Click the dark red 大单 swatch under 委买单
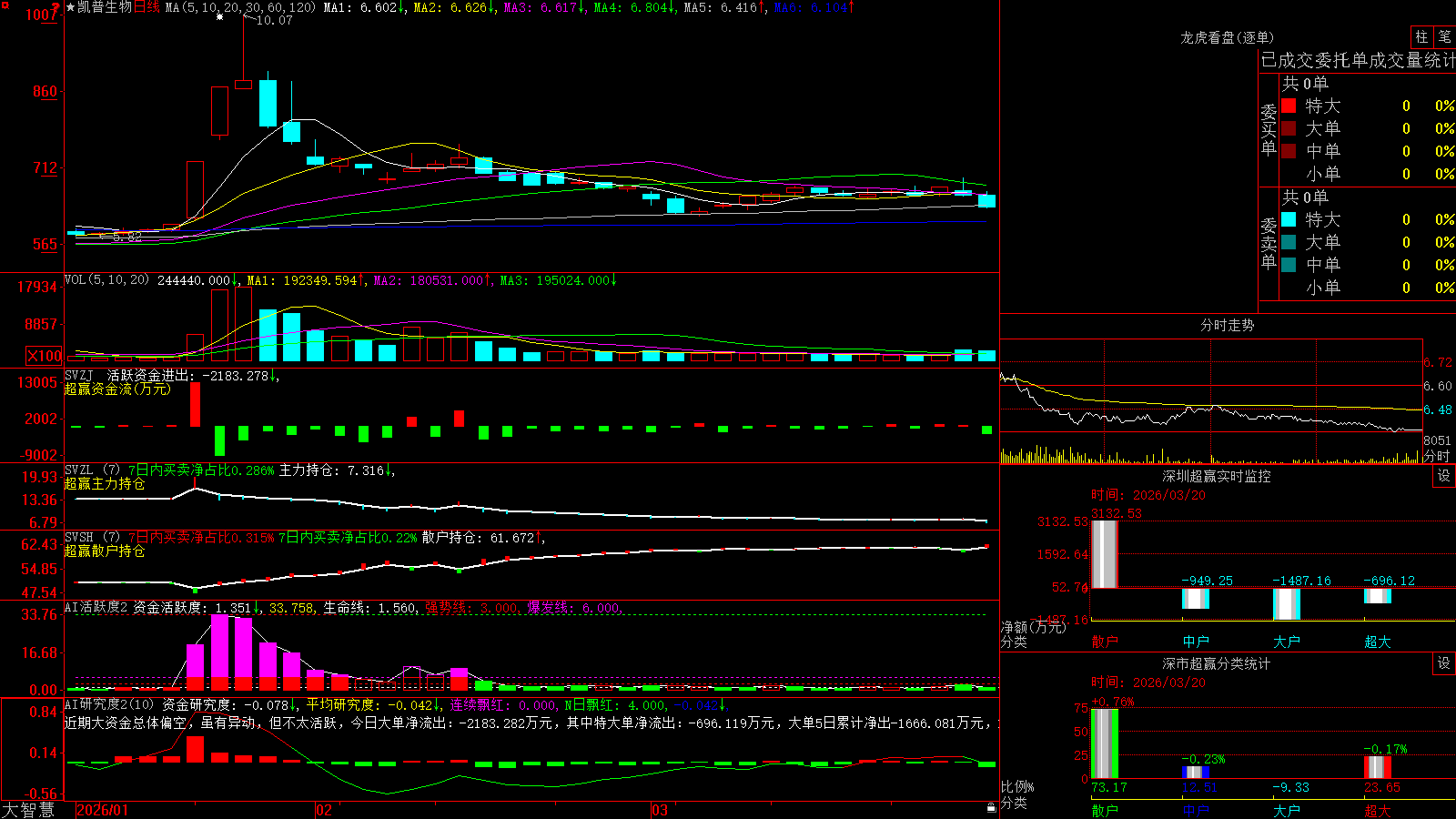The image size is (1456, 819). click(1289, 128)
